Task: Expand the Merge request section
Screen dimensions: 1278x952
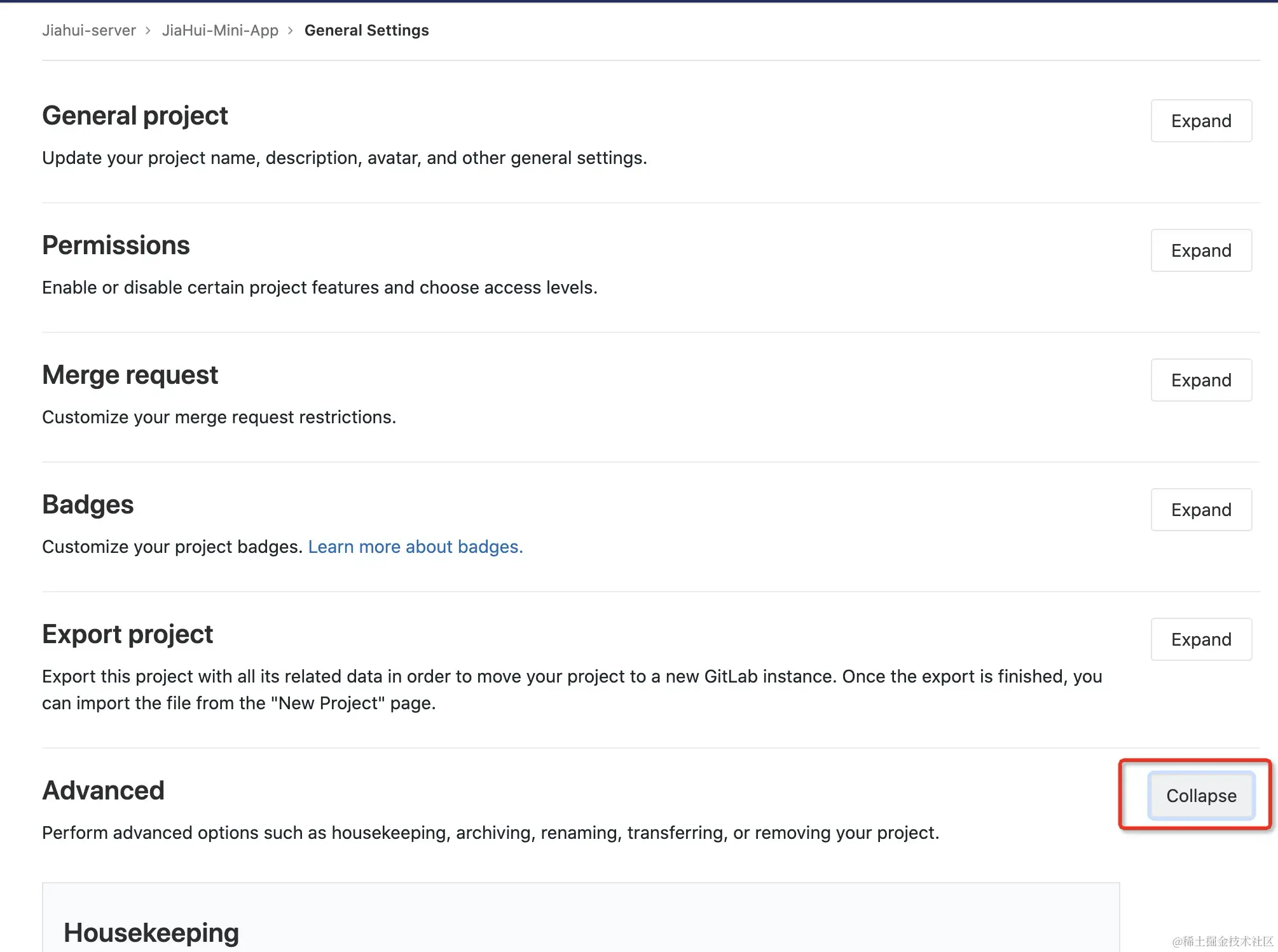Action: tap(1201, 380)
